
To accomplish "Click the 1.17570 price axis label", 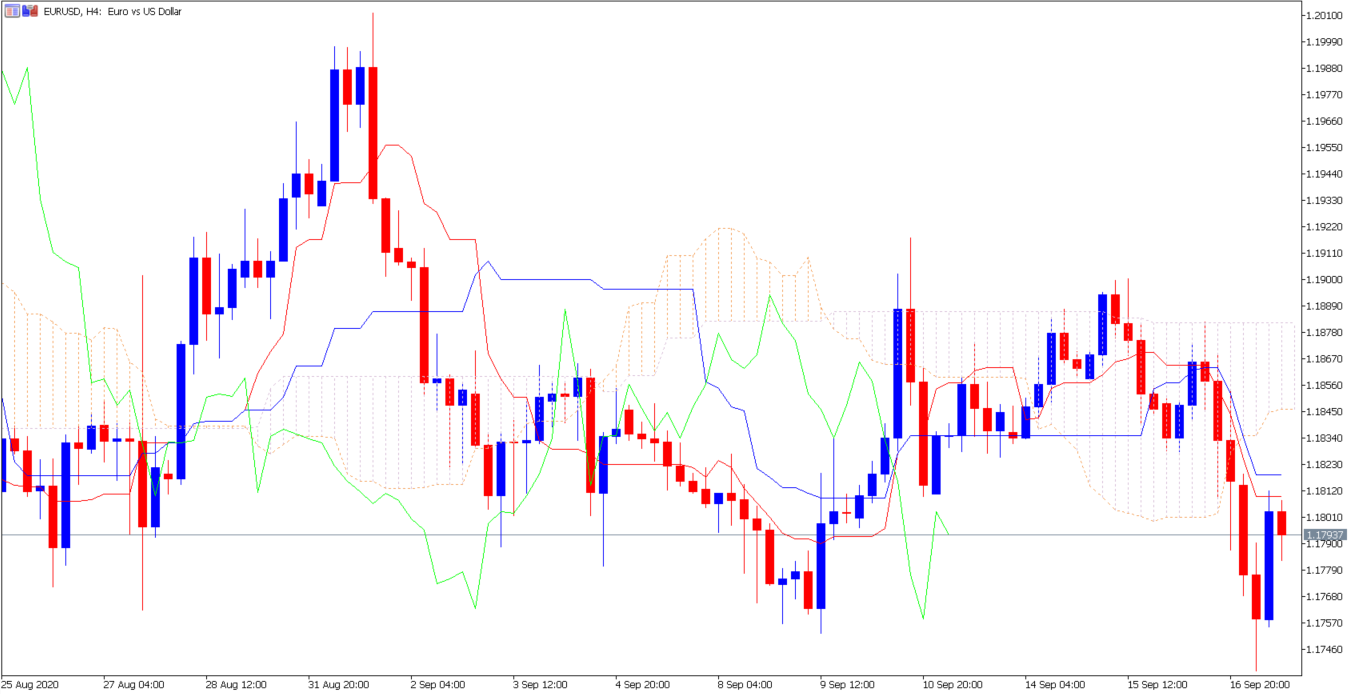I will [1325, 623].
